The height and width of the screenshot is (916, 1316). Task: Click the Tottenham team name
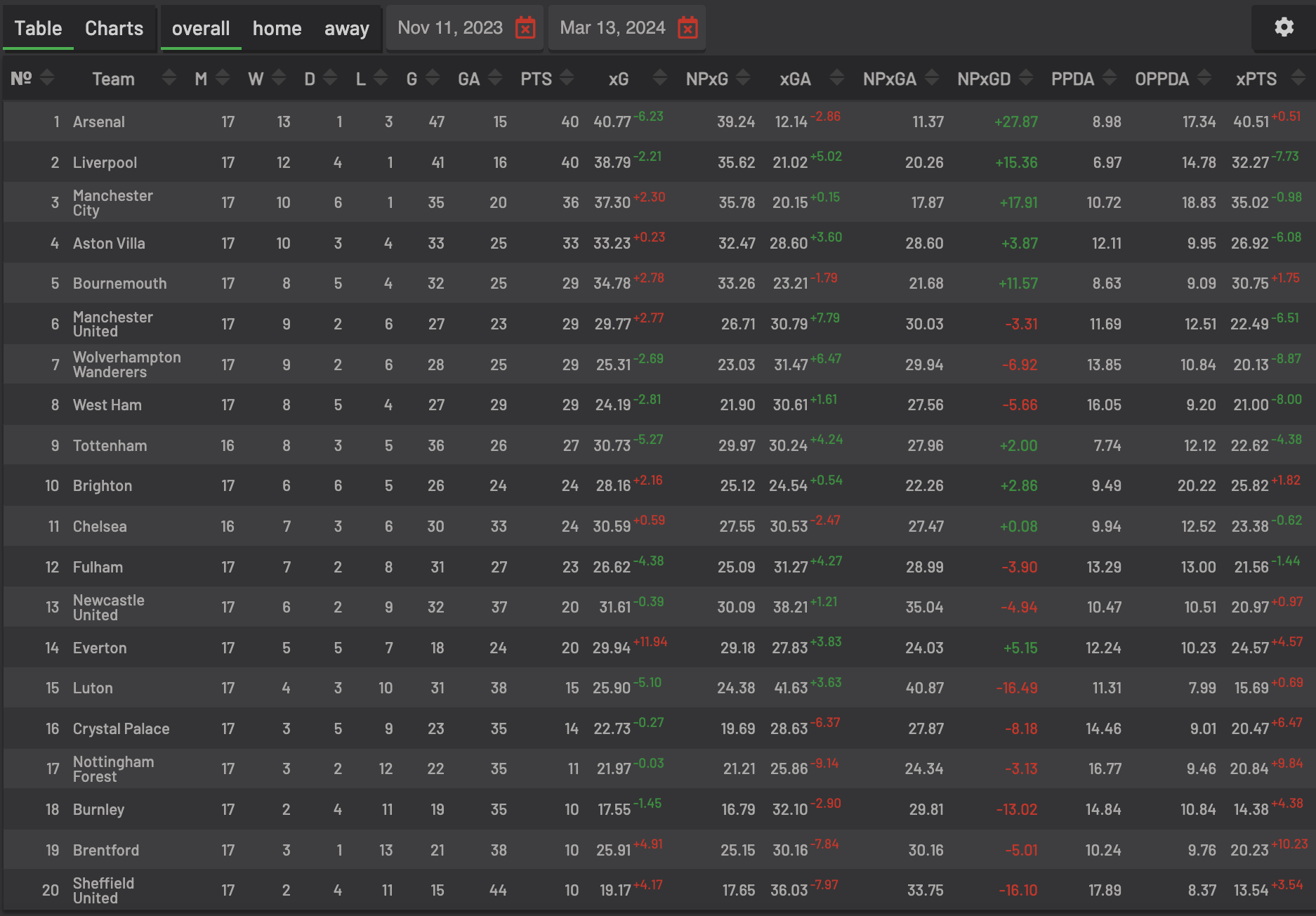pos(110,445)
